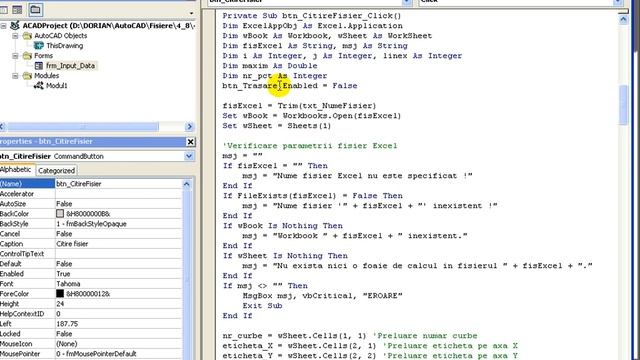Click the Cancel property False value
Screen dimensions: 640x360
tap(64, 234)
